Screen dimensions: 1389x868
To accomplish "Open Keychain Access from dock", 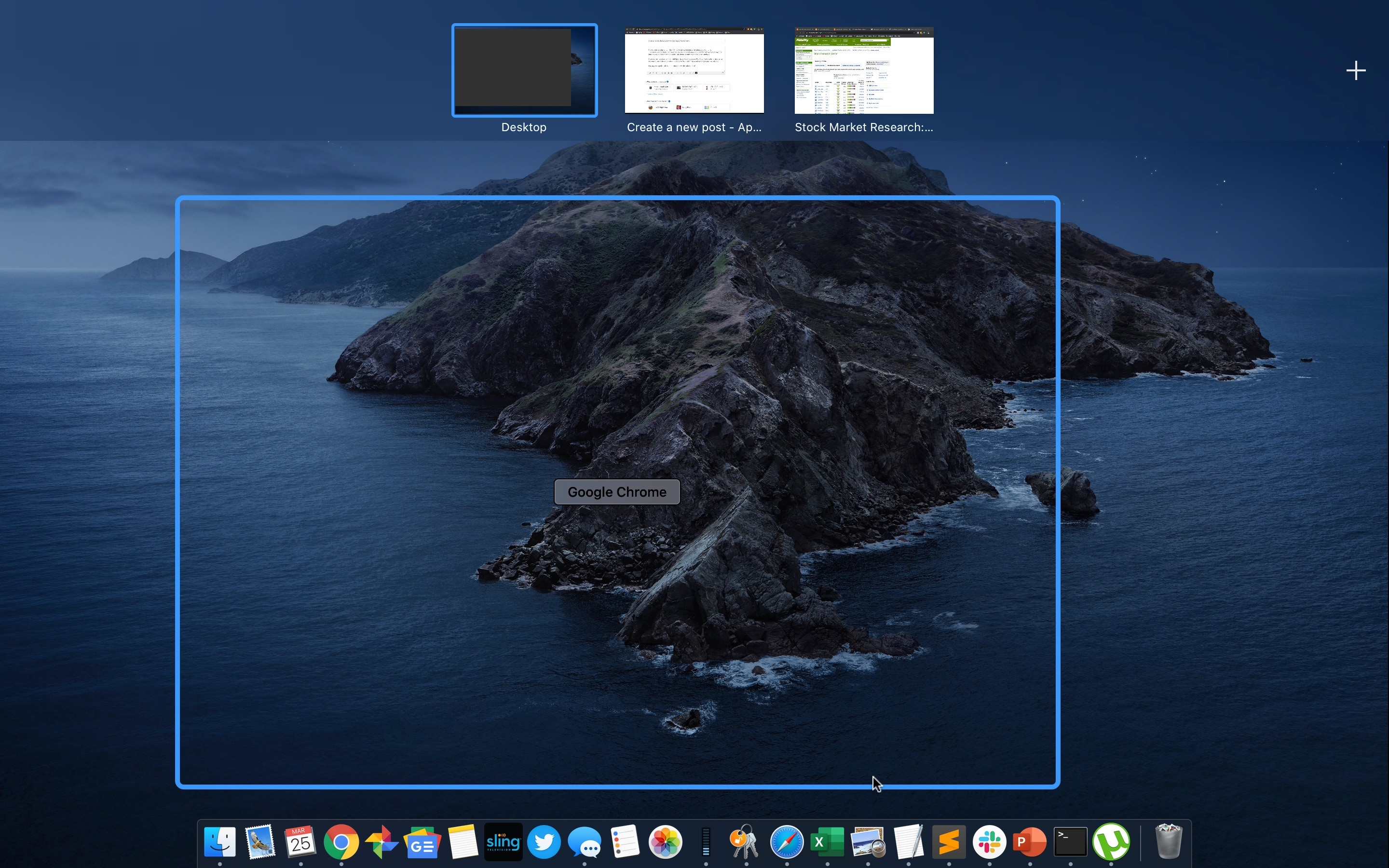I will point(746,841).
